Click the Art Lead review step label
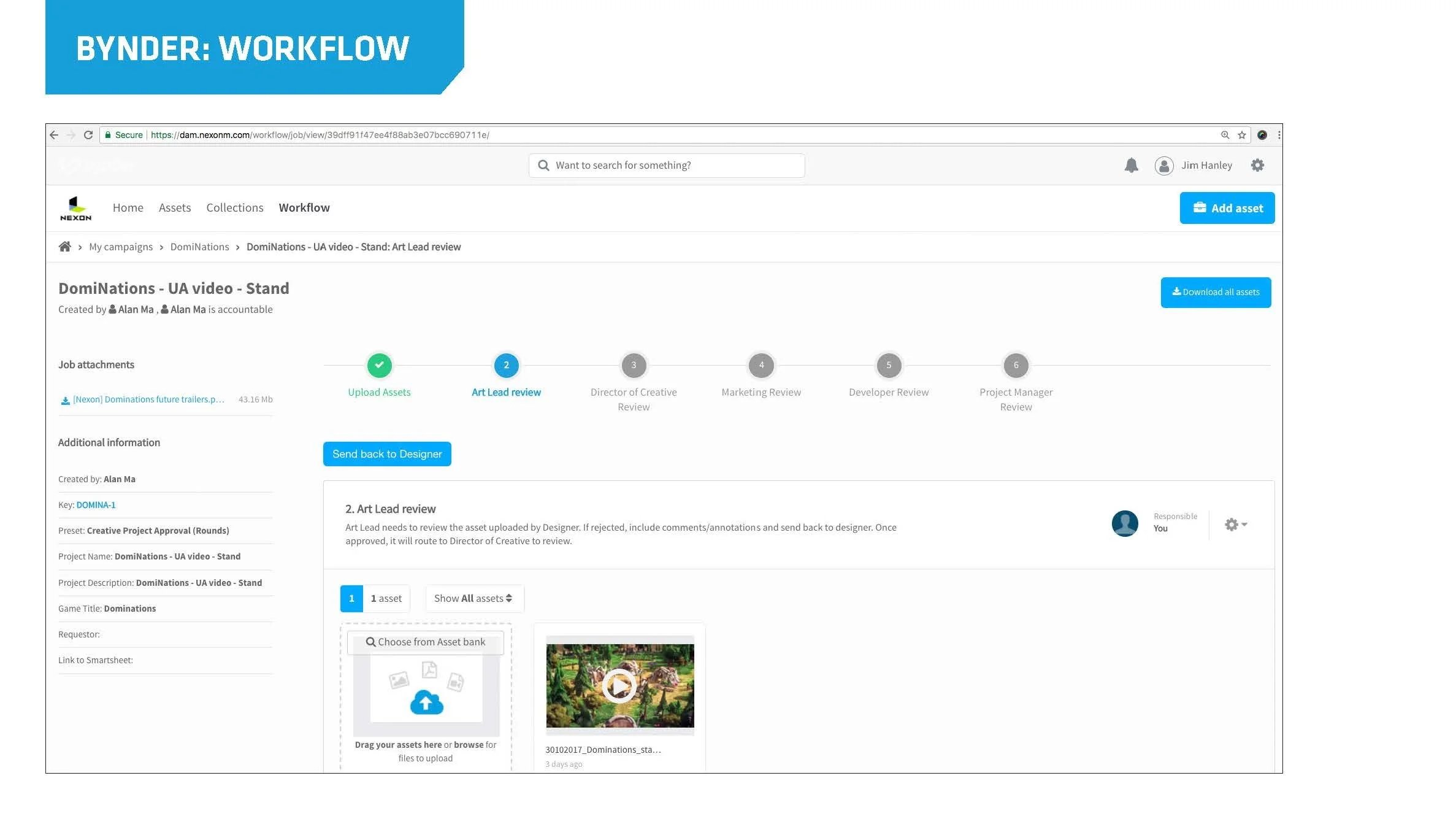The image size is (1456, 819). click(x=507, y=393)
